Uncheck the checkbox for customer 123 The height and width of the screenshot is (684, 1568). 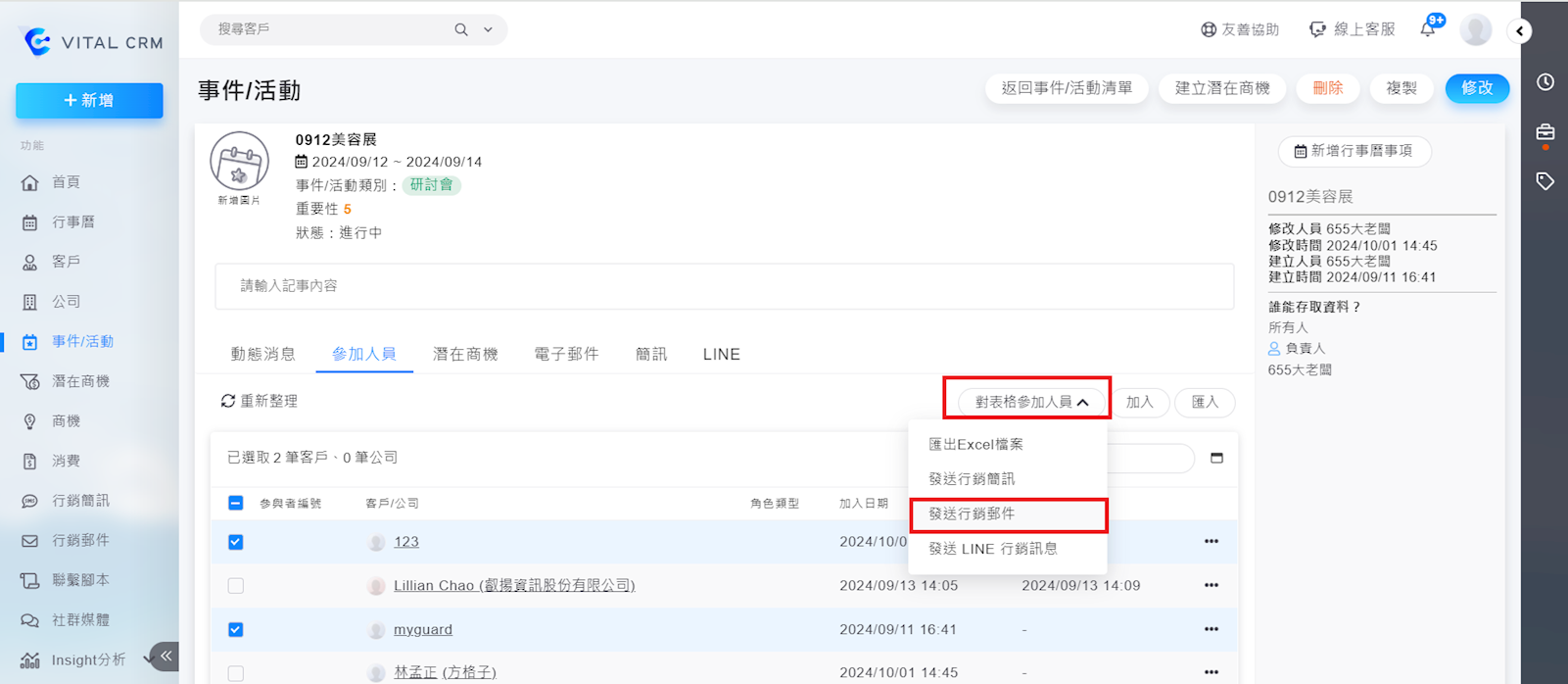point(236,542)
